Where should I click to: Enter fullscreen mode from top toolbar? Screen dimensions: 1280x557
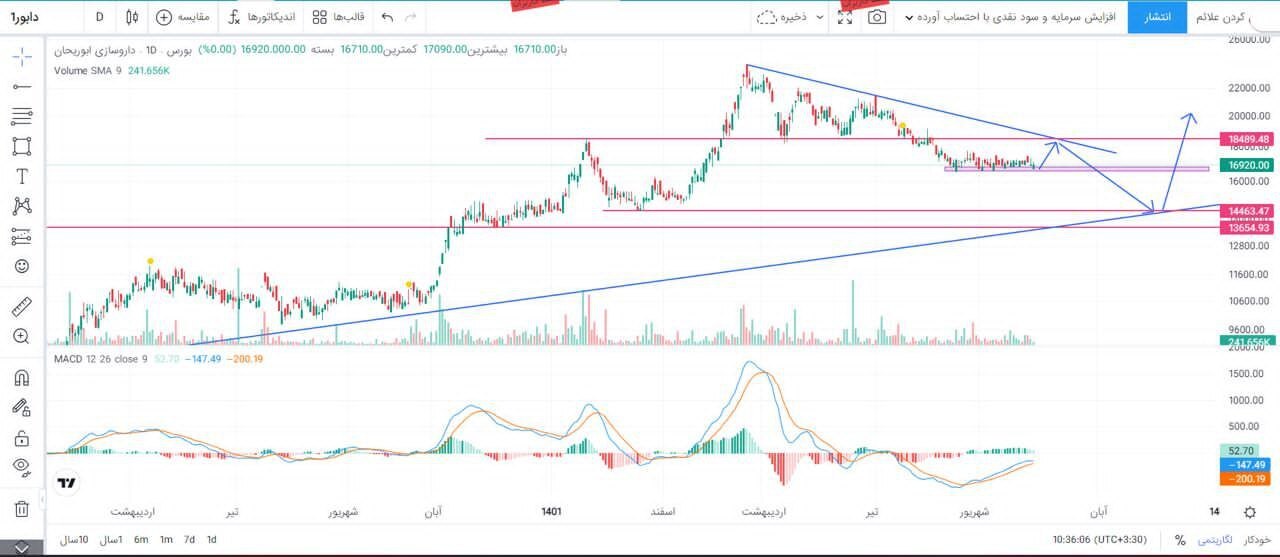(x=845, y=17)
